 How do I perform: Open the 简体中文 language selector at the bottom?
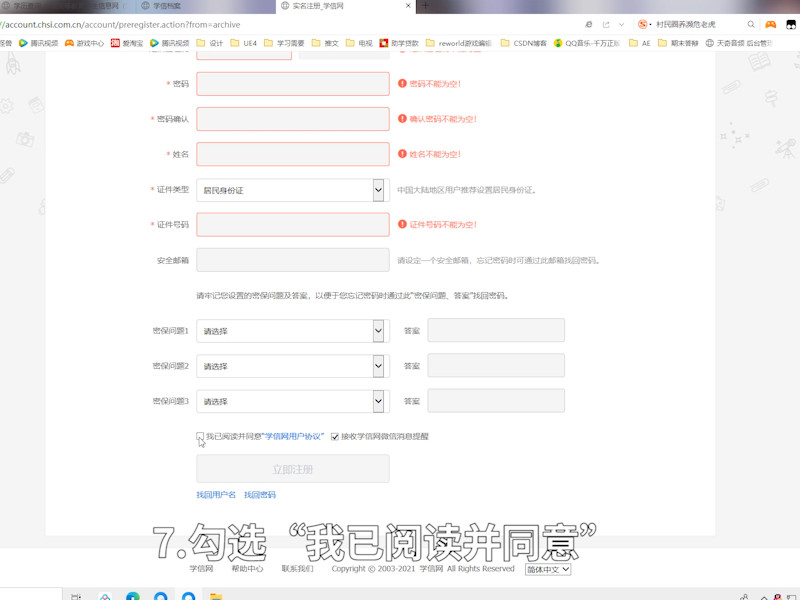(x=545, y=570)
